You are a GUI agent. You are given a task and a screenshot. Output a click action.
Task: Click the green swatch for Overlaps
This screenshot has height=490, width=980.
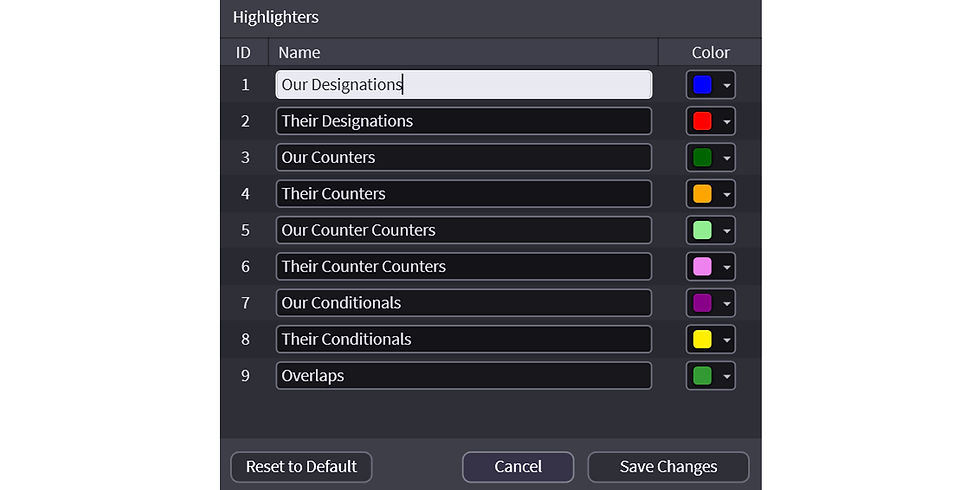[x=702, y=376]
